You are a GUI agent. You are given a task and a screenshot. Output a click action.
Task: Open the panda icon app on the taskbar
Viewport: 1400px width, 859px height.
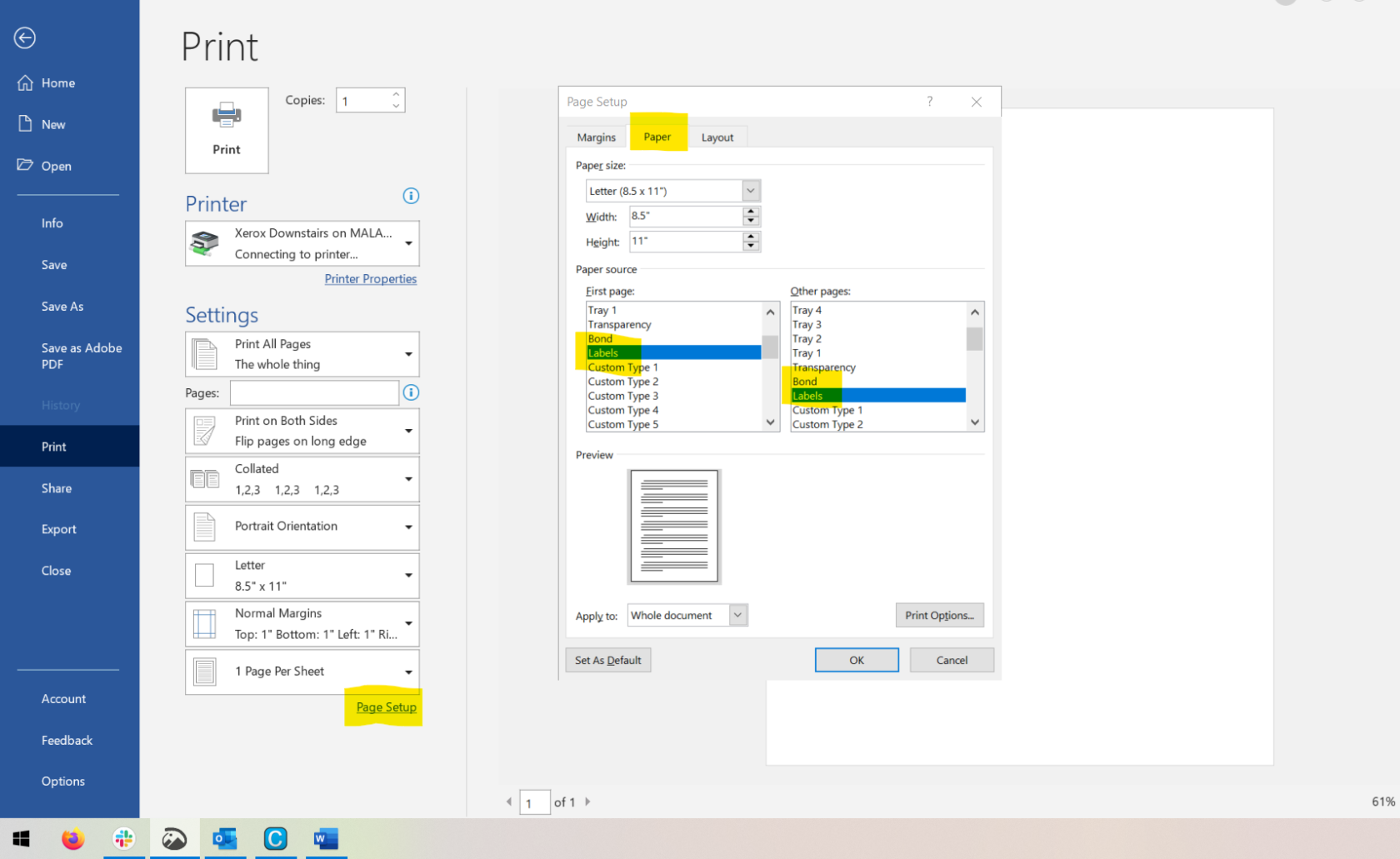(x=174, y=838)
